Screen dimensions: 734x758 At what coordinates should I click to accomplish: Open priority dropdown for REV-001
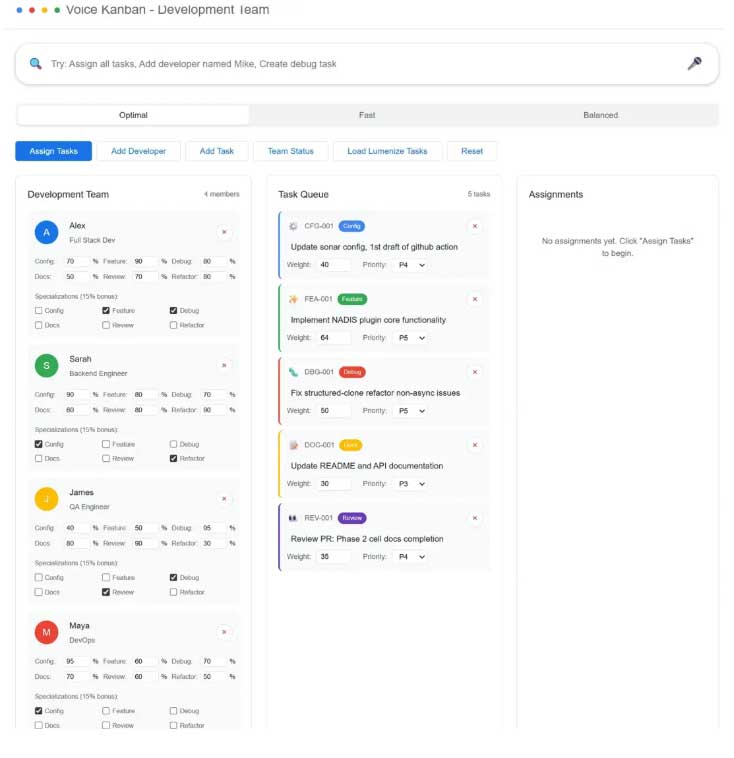click(x=412, y=557)
